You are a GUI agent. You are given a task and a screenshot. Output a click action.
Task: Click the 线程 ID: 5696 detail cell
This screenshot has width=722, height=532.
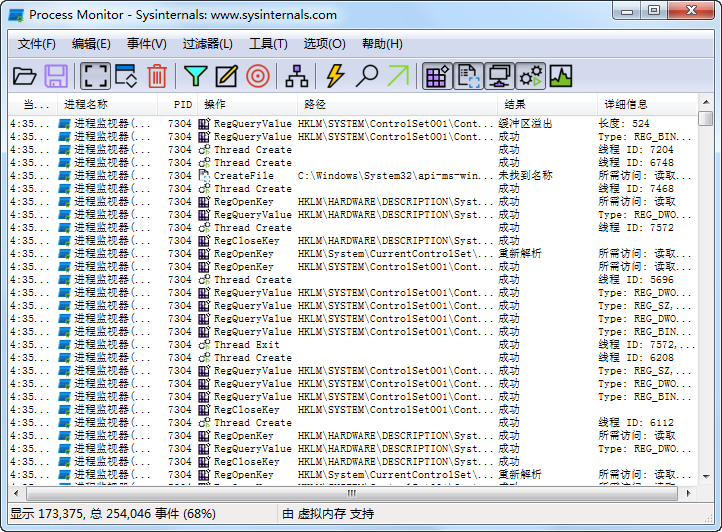pyautogui.click(x=635, y=280)
